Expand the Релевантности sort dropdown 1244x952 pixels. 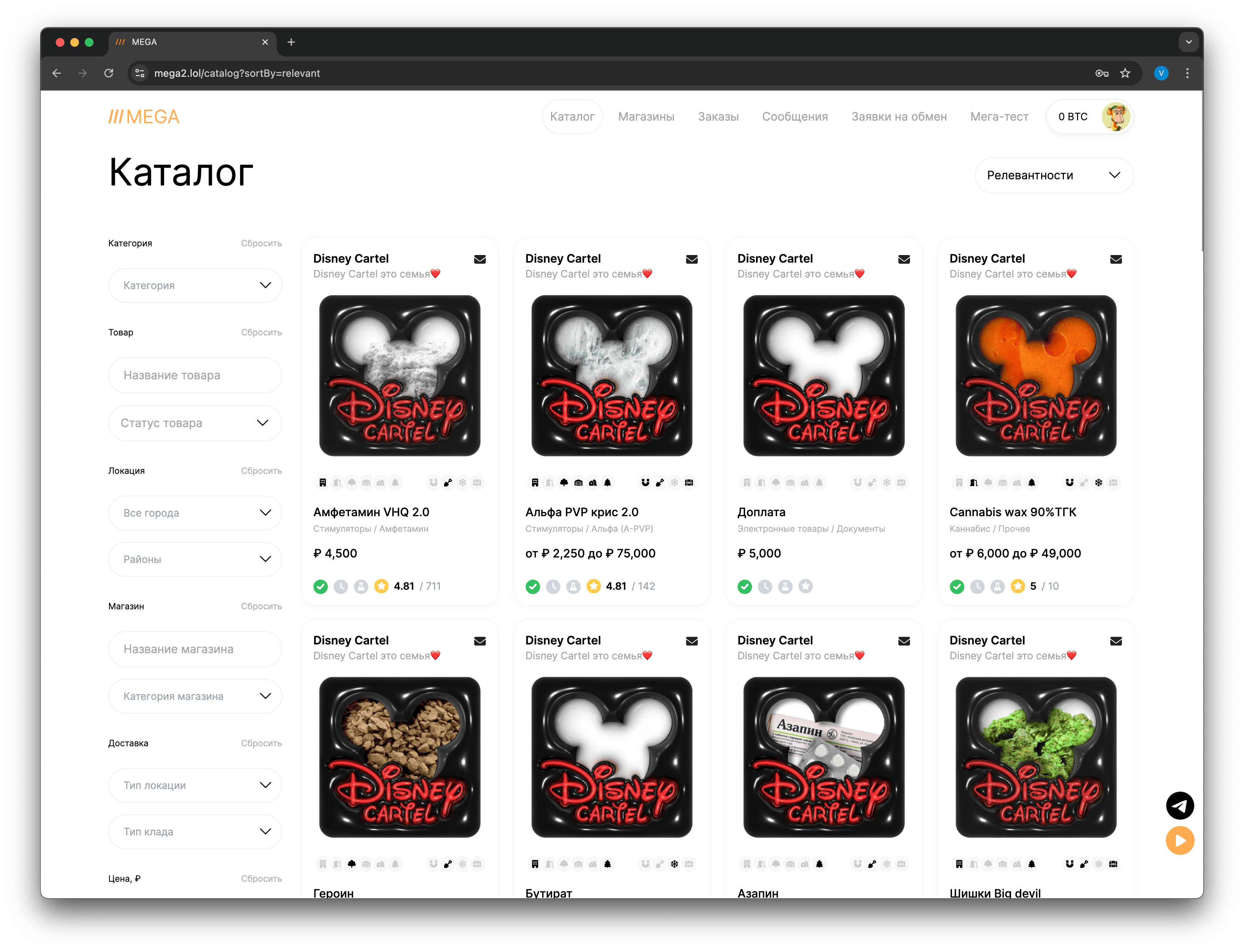(x=1053, y=175)
